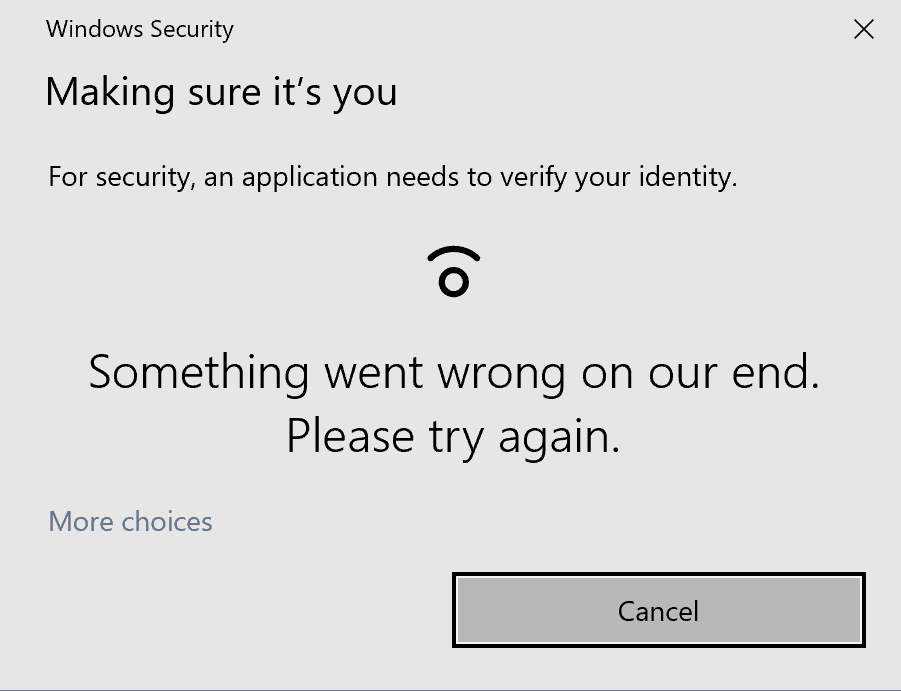Select the Making sure it's you heading
Screen dimensions: 901x691
pos(221,91)
